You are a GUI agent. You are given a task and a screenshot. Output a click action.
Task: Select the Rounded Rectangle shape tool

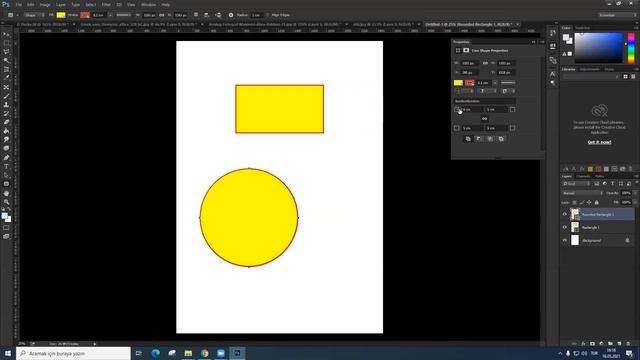pyautogui.click(x=6, y=184)
